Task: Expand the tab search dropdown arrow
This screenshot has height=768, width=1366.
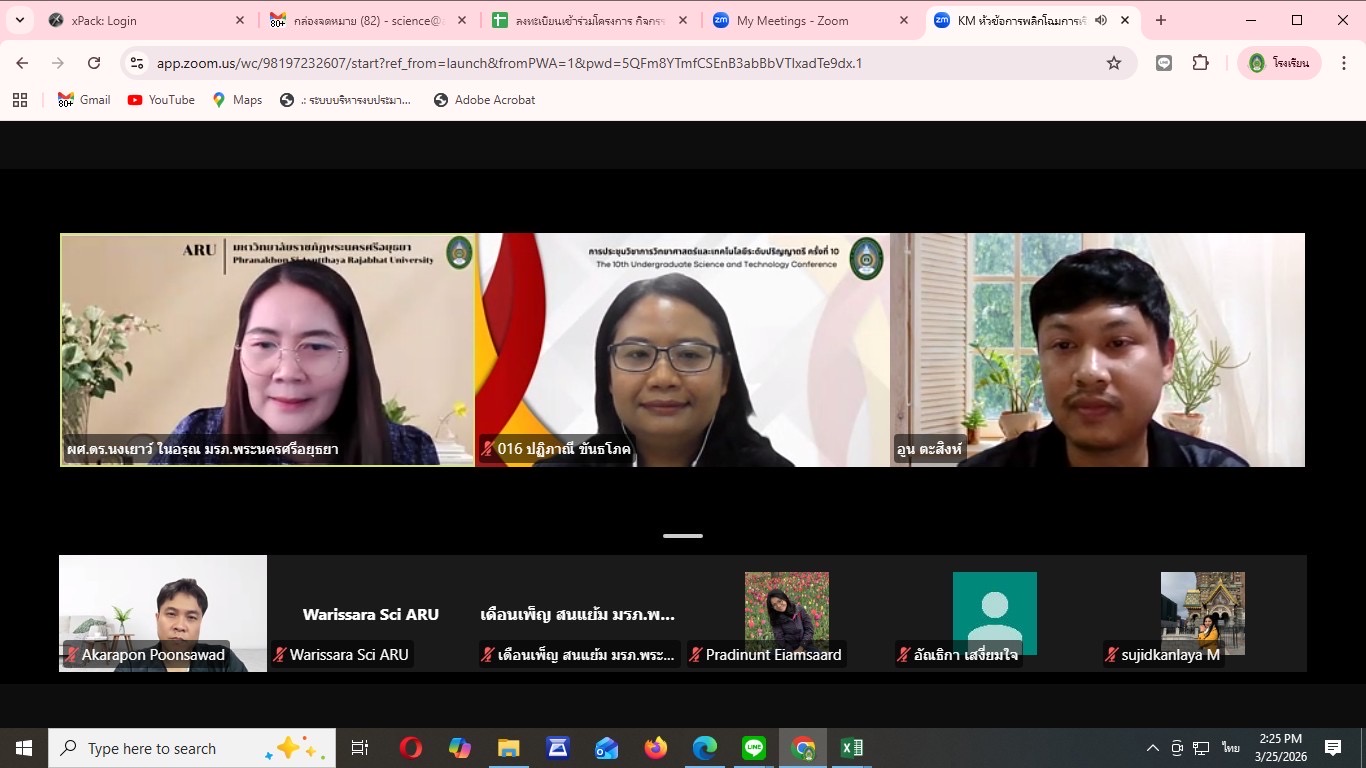Action: click(19, 20)
